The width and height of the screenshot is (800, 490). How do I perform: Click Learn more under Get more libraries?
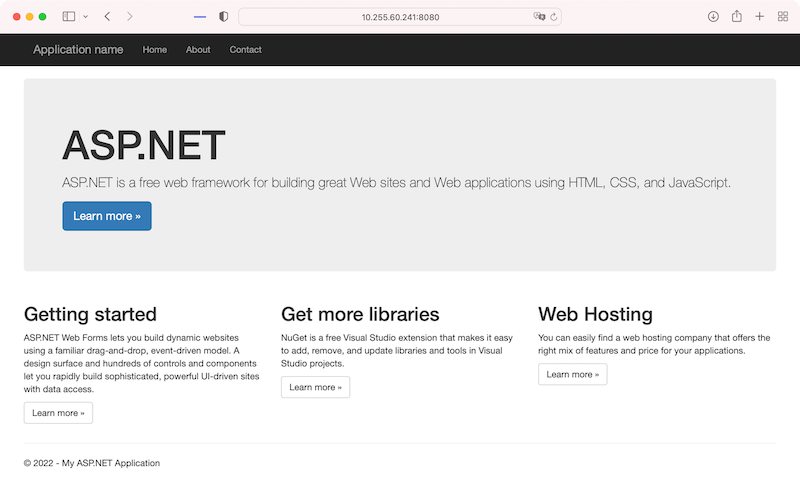[x=315, y=387]
